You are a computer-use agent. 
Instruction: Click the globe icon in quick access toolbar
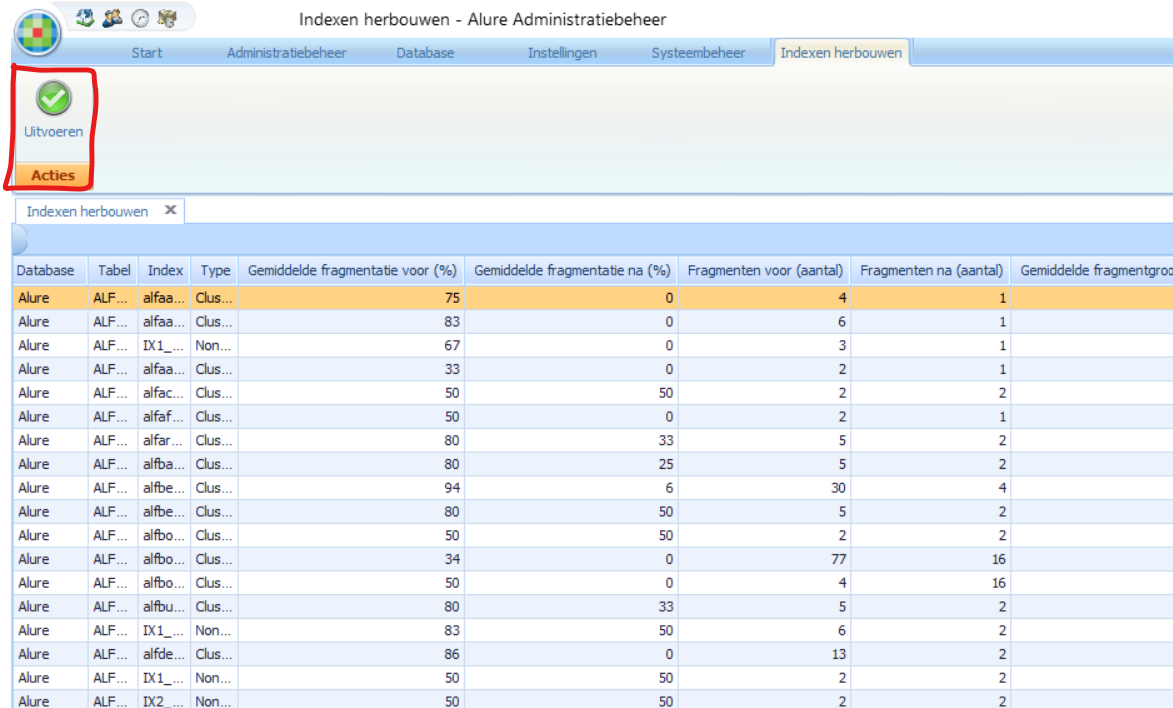86,17
